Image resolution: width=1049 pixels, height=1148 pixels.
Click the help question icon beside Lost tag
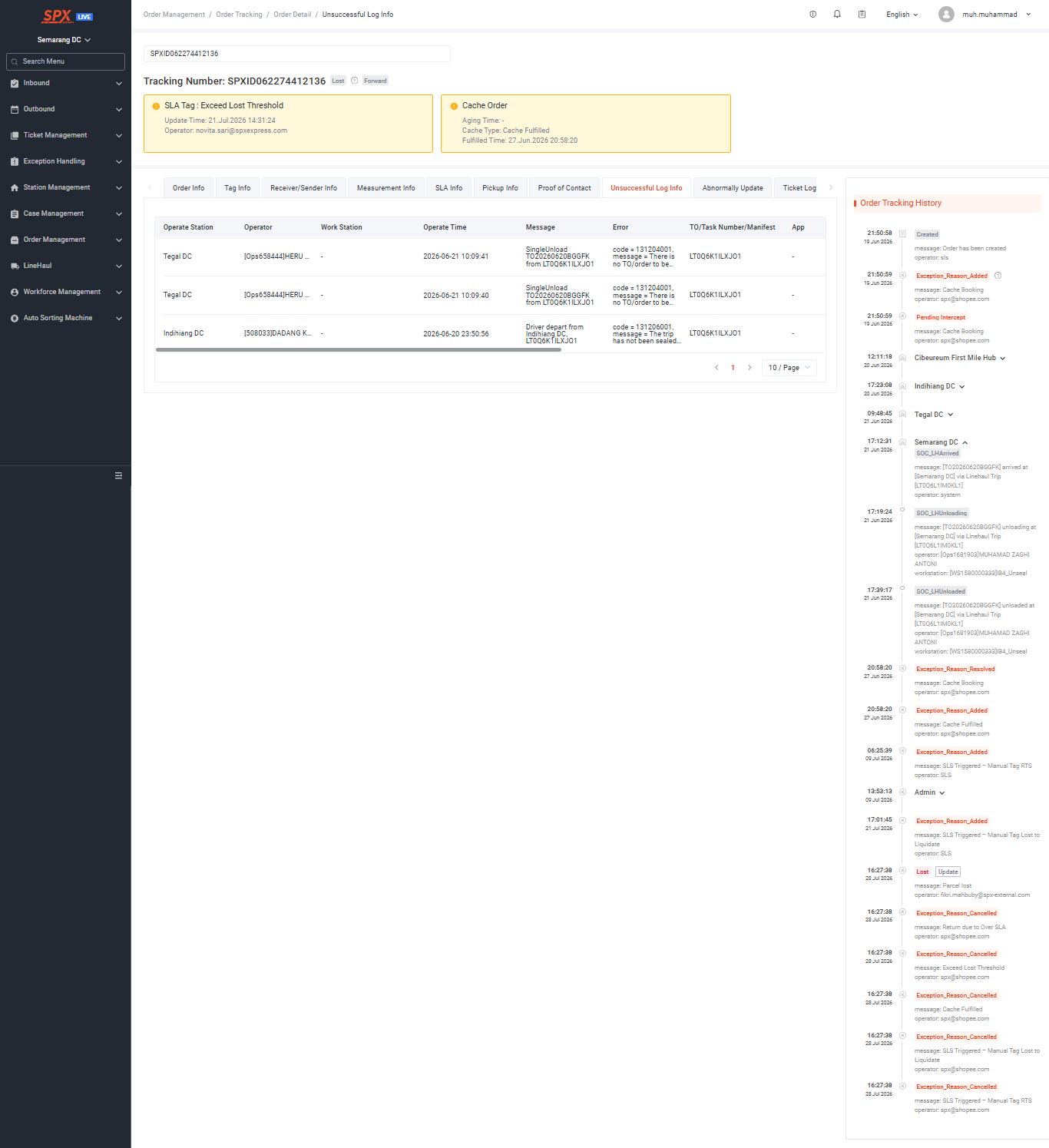(x=354, y=81)
